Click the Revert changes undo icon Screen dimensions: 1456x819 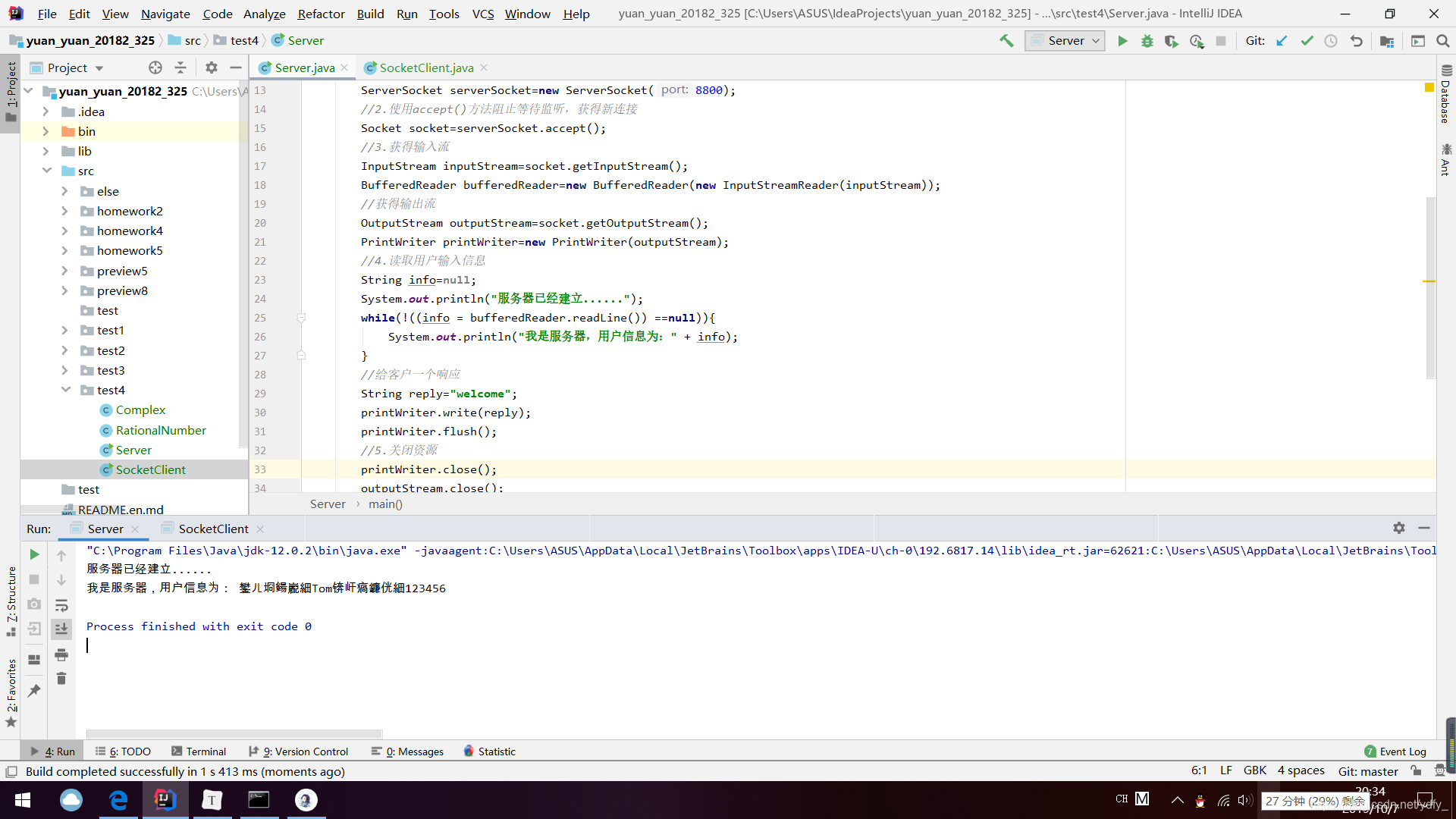(x=1358, y=40)
